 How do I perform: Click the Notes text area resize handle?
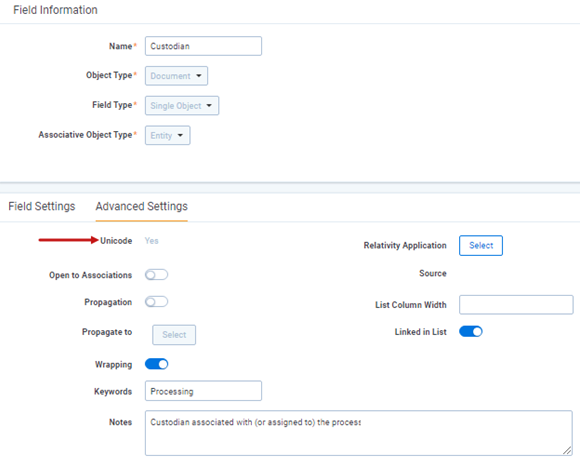click(x=567, y=450)
